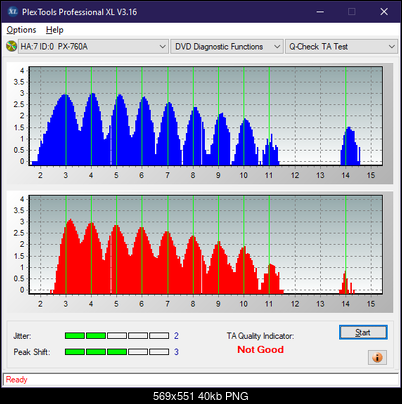402x404 pixels.
Task: Start the TA test
Action: [x=363, y=332]
